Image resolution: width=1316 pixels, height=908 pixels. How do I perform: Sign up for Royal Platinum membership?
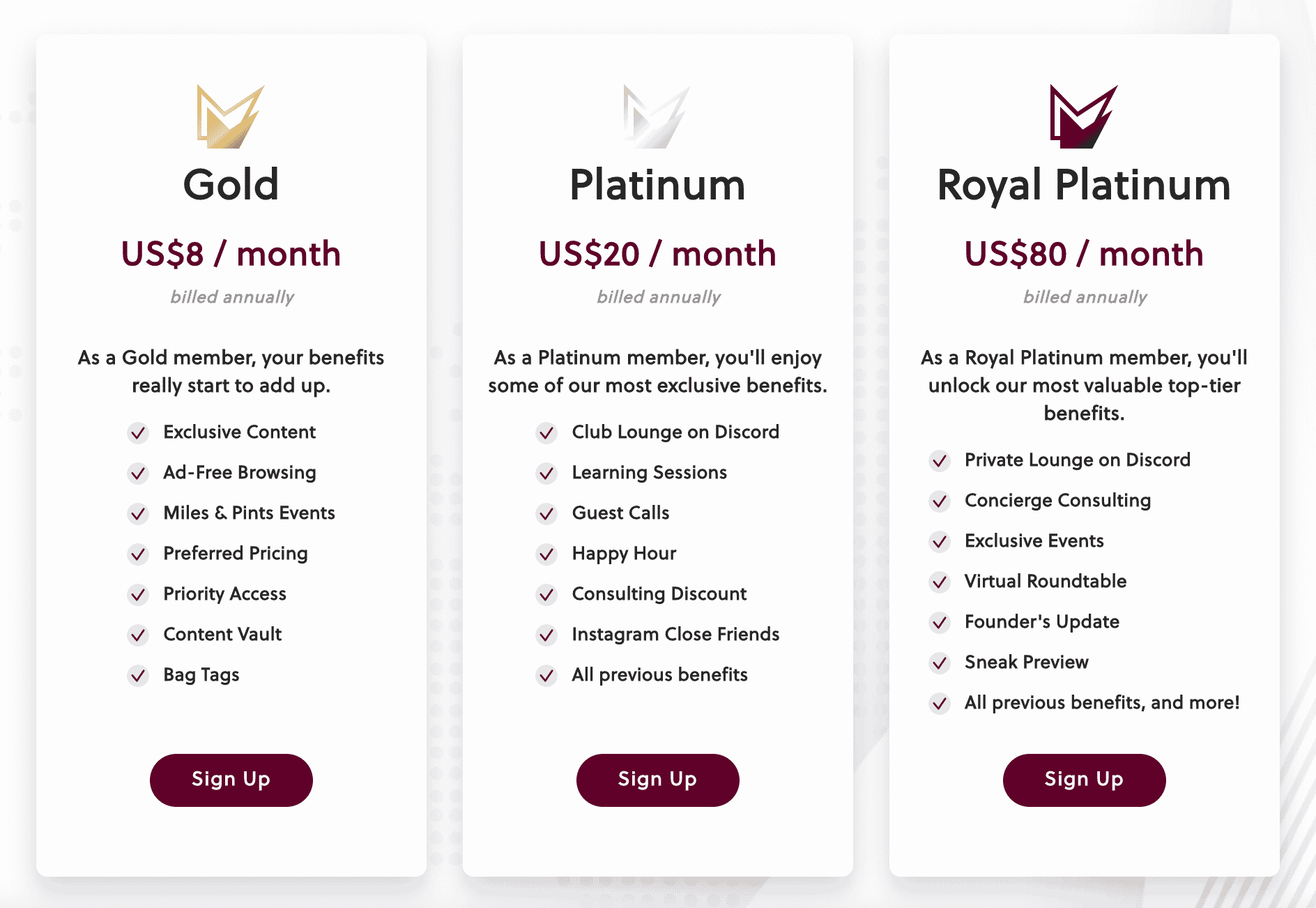(1084, 780)
